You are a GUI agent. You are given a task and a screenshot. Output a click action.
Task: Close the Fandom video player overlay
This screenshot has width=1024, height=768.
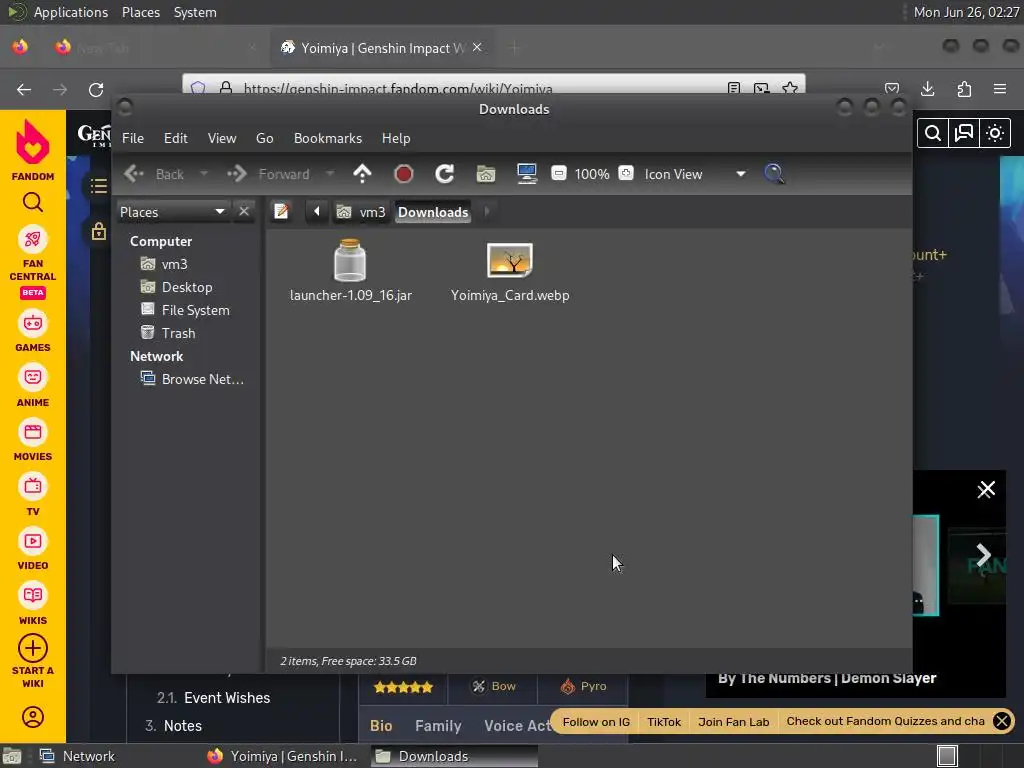tap(986, 489)
